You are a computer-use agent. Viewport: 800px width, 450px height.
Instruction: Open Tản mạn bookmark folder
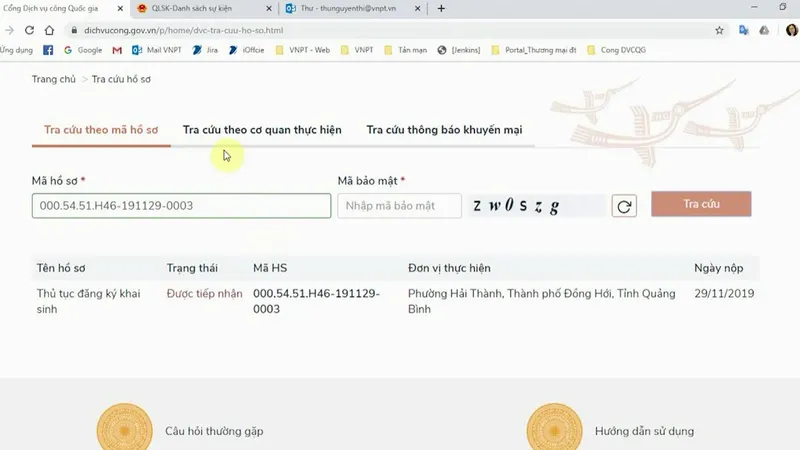coord(406,50)
